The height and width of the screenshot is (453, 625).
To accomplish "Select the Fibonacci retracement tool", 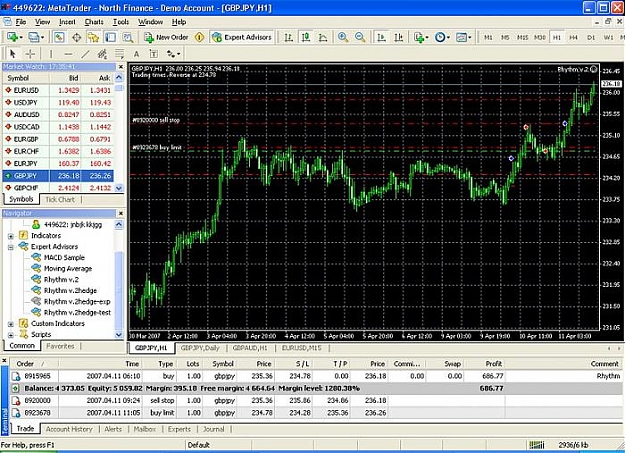I will coord(119,53).
